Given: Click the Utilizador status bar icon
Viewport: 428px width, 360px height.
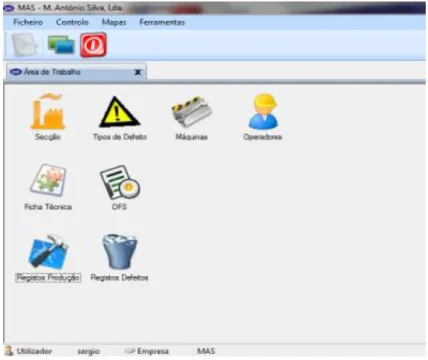Looking at the screenshot, I should click(9, 351).
